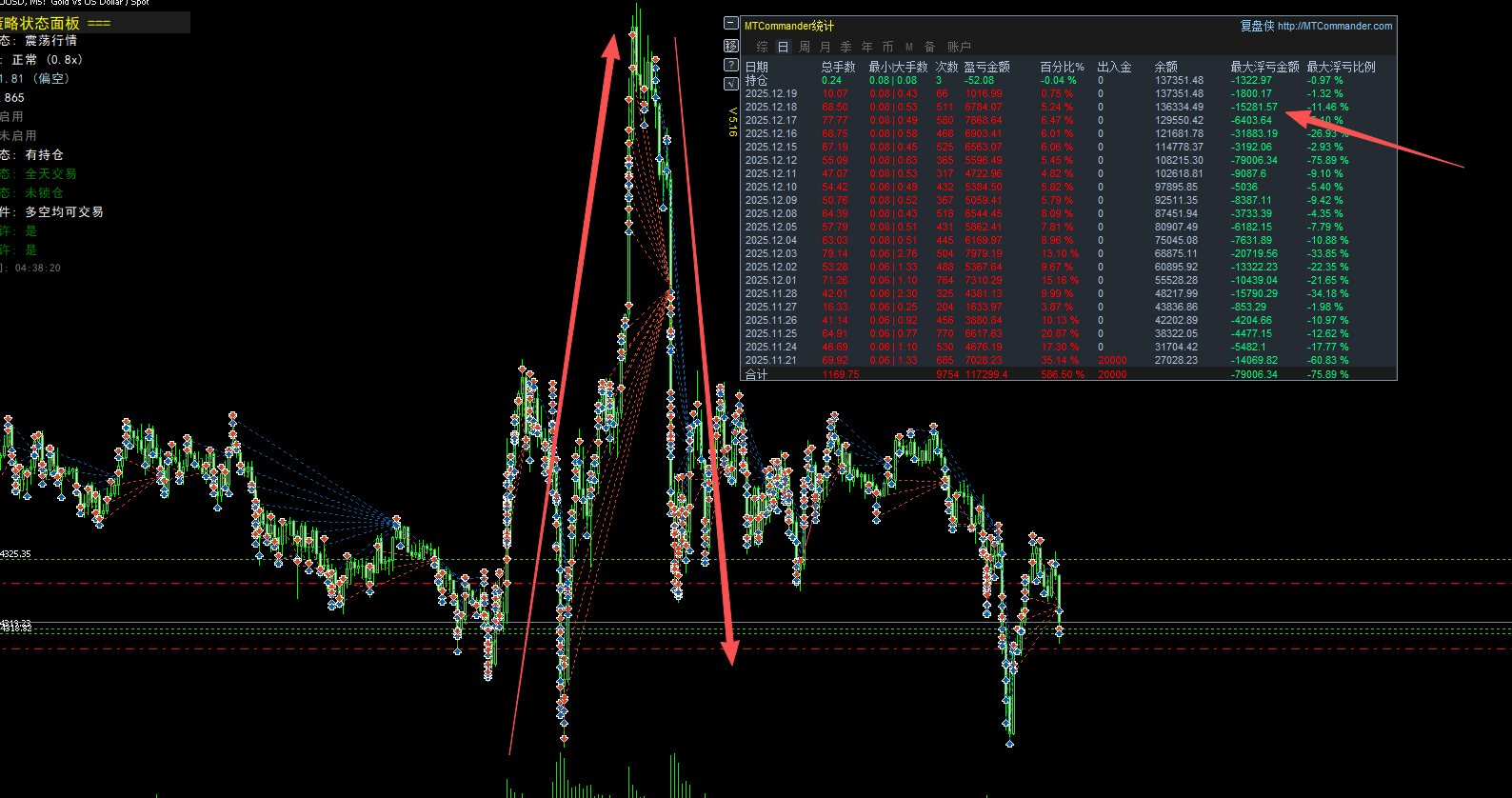The width and height of the screenshot is (1512, 798).
Task: Click the 最小|大手数 column header
Action: pos(898,67)
